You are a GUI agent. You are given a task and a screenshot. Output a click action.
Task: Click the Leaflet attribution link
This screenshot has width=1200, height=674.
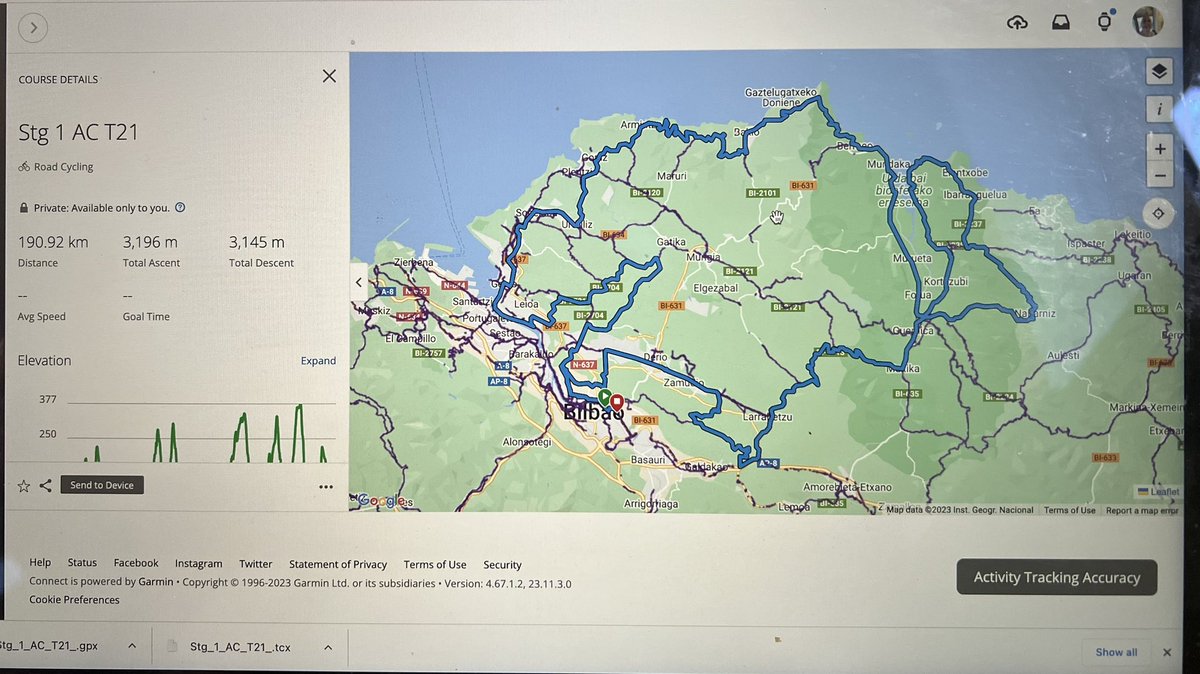[1159, 492]
